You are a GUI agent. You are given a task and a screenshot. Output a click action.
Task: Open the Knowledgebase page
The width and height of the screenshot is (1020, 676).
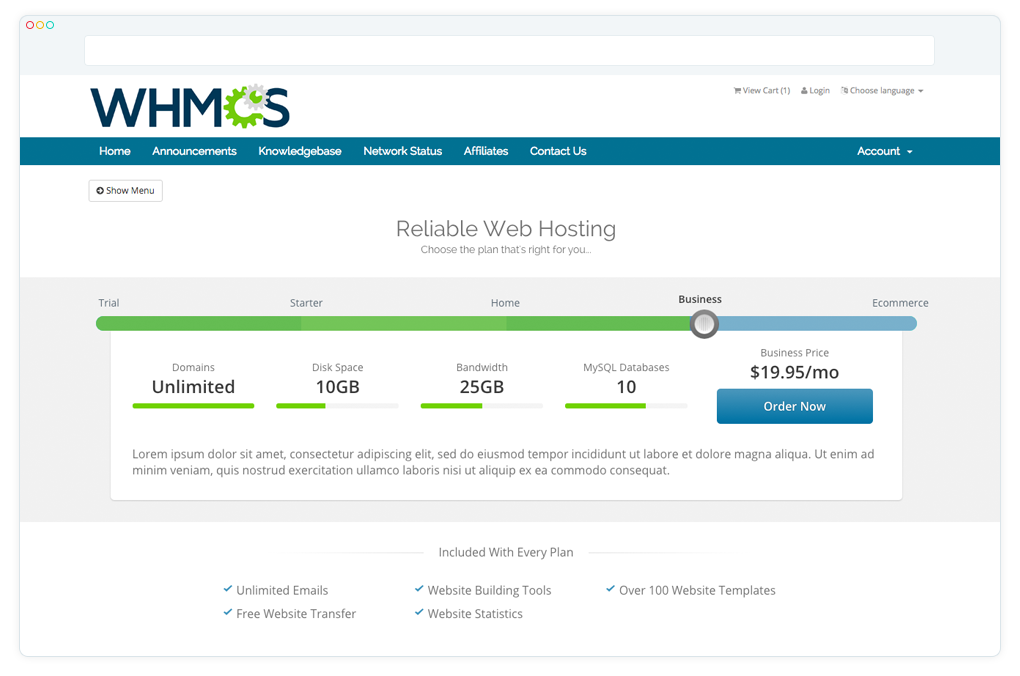pos(300,151)
